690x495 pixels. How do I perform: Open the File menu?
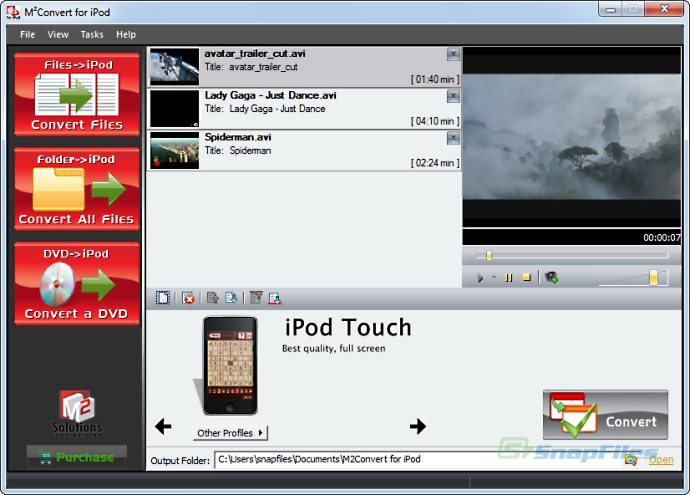click(27, 34)
